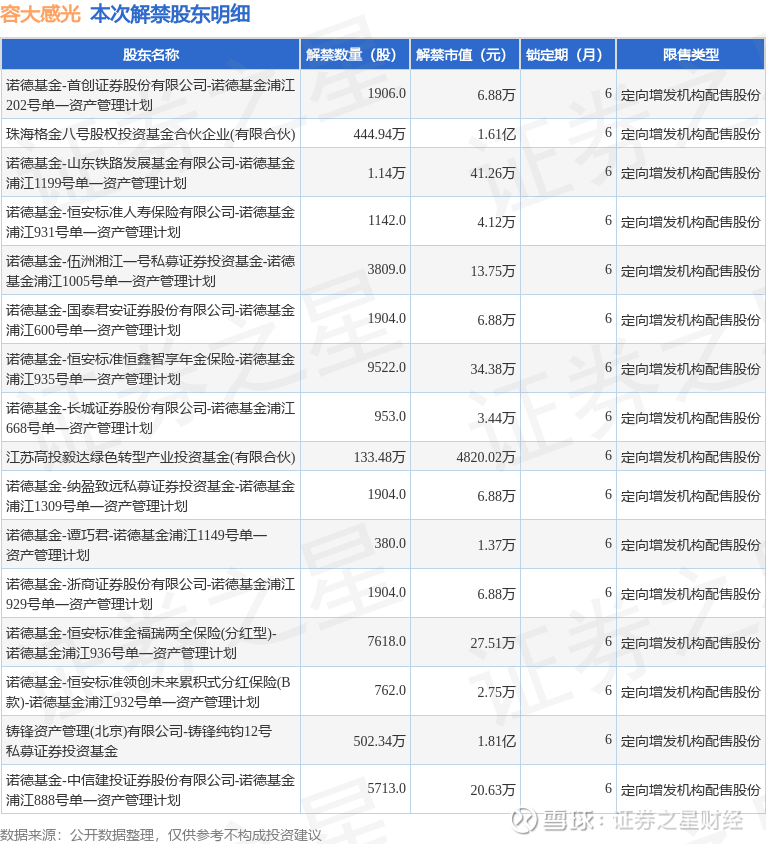Image resolution: width=766 pixels, height=844 pixels.
Task: Click the market value 13.75万
Action: point(493,271)
